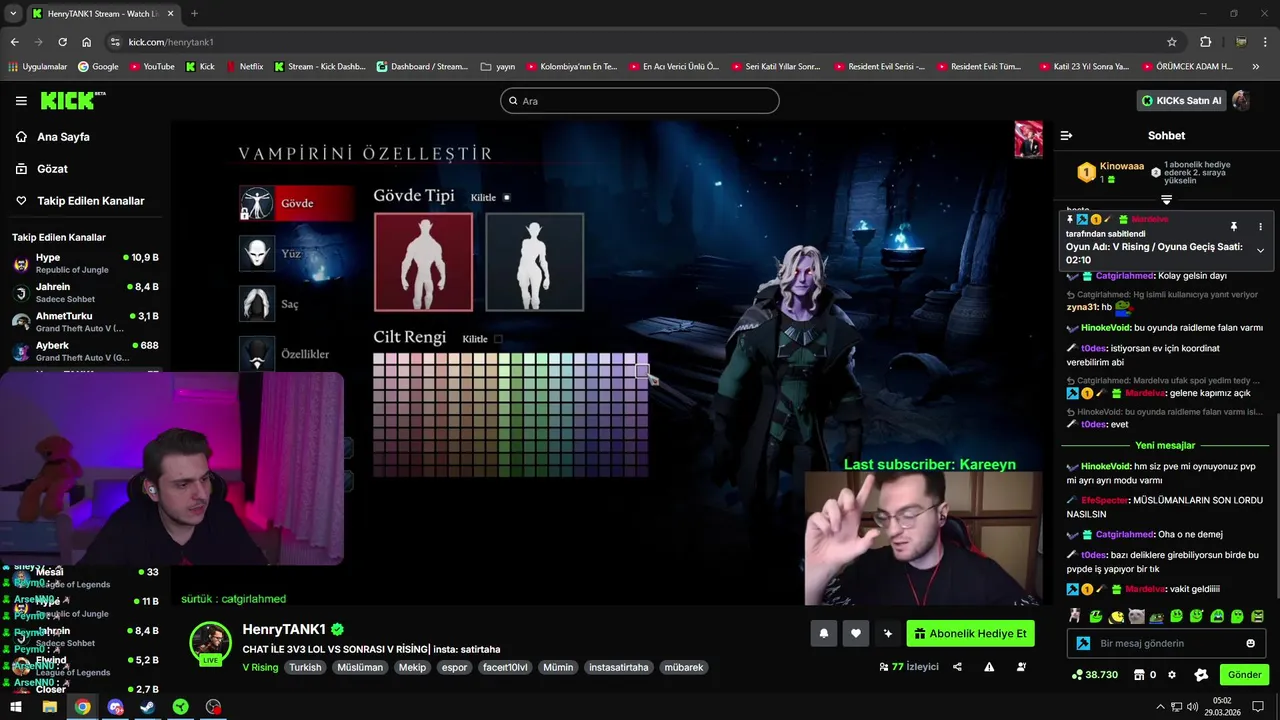Screen dimensions: 1280x720
Task: Open chat settings gear icon
Action: click(x=1172, y=675)
